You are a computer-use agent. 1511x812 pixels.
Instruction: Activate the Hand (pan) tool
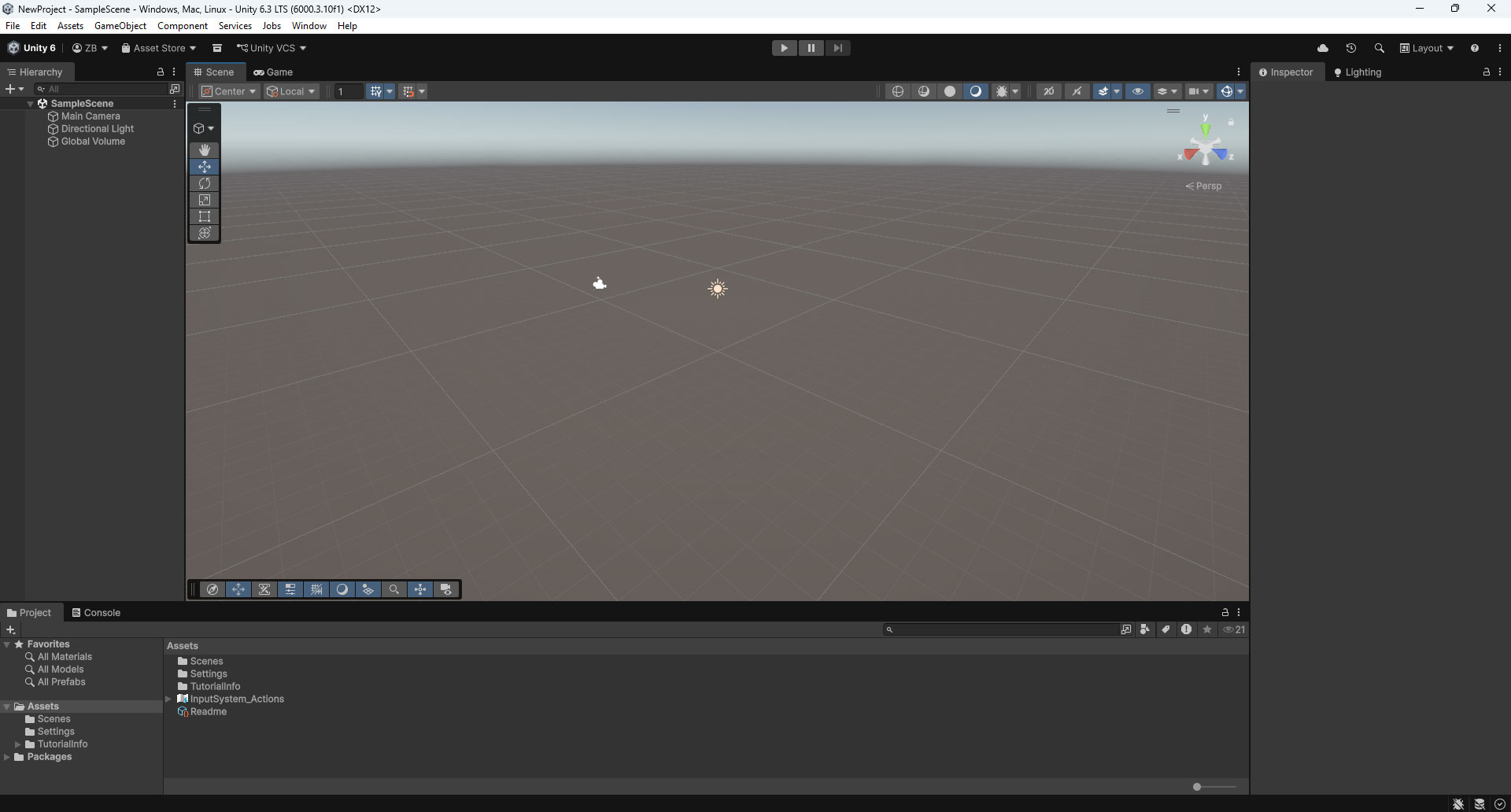pos(204,150)
